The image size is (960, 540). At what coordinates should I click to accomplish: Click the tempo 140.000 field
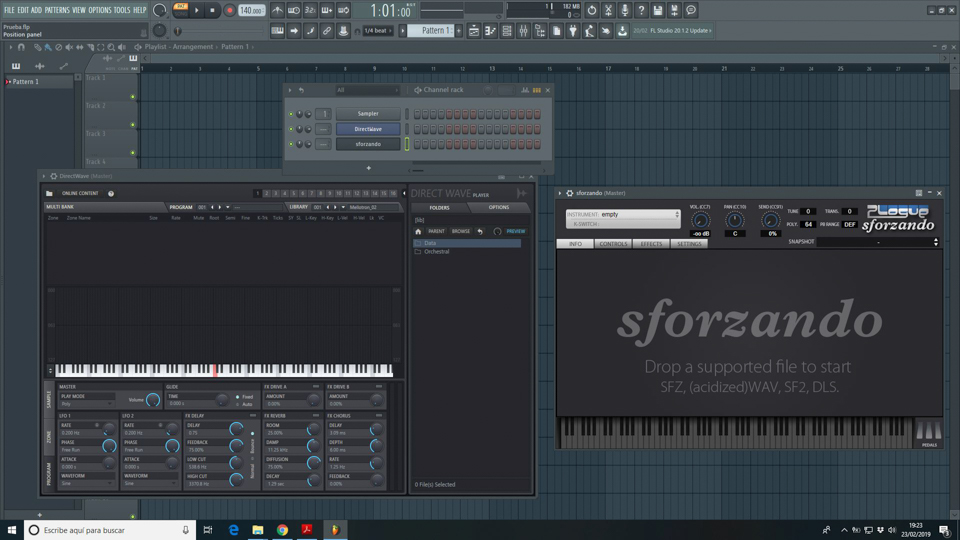(x=250, y=10)
